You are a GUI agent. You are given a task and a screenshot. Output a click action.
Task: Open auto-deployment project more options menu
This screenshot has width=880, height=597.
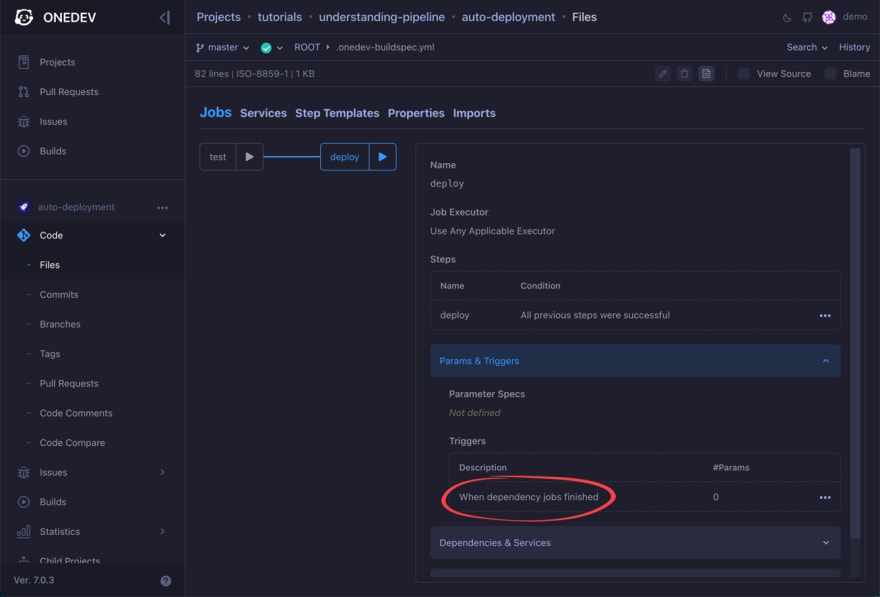[162, 208]
